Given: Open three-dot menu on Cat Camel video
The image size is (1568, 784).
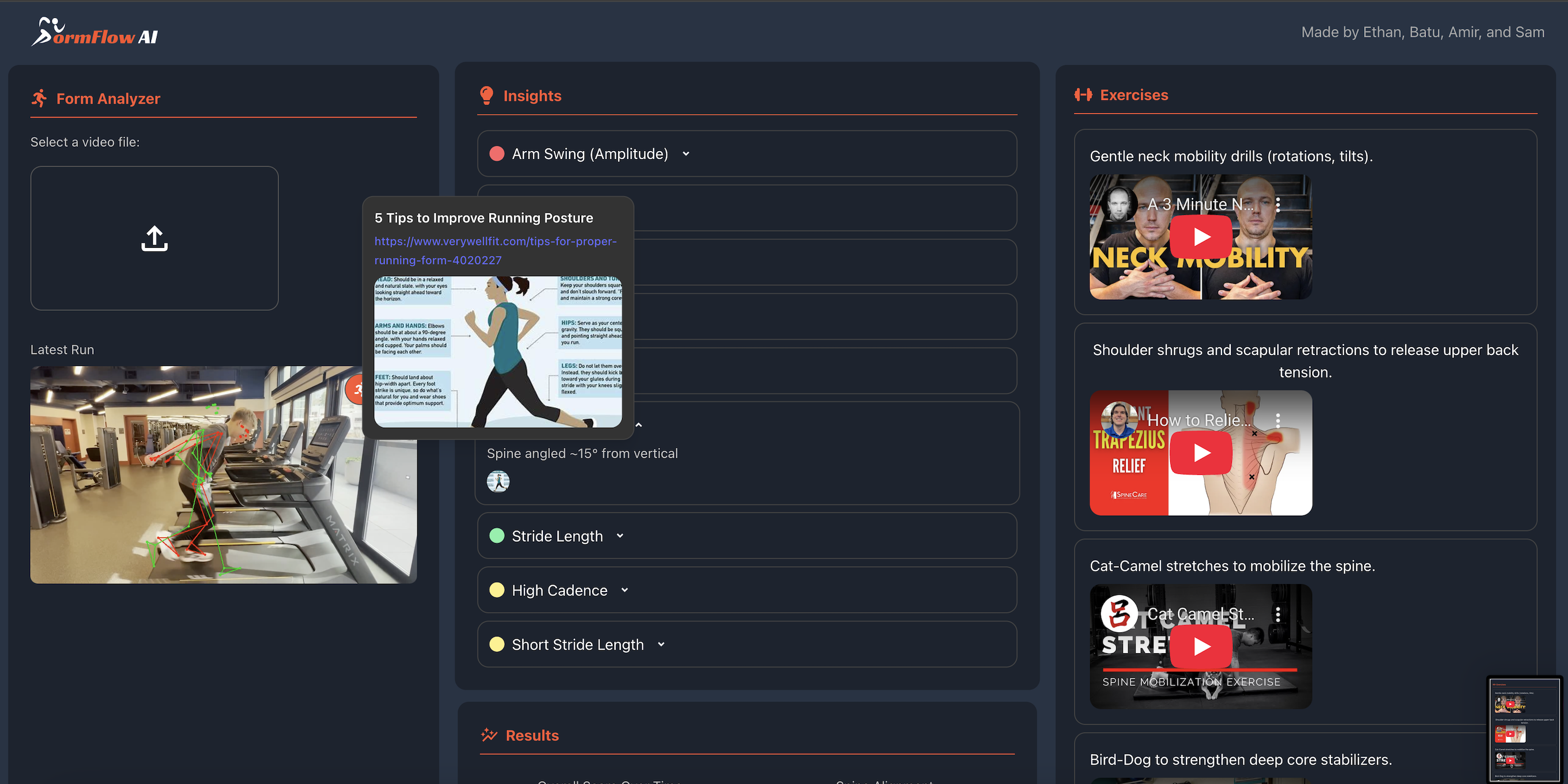Looking at the screenshot, I should coord(1277,614).
